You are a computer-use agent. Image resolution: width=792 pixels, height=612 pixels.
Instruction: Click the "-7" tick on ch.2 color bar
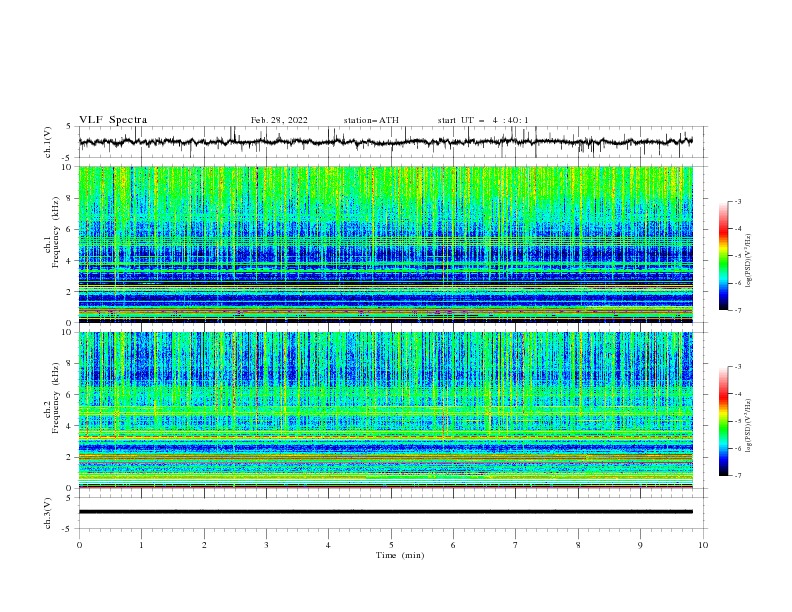(738, 476)
